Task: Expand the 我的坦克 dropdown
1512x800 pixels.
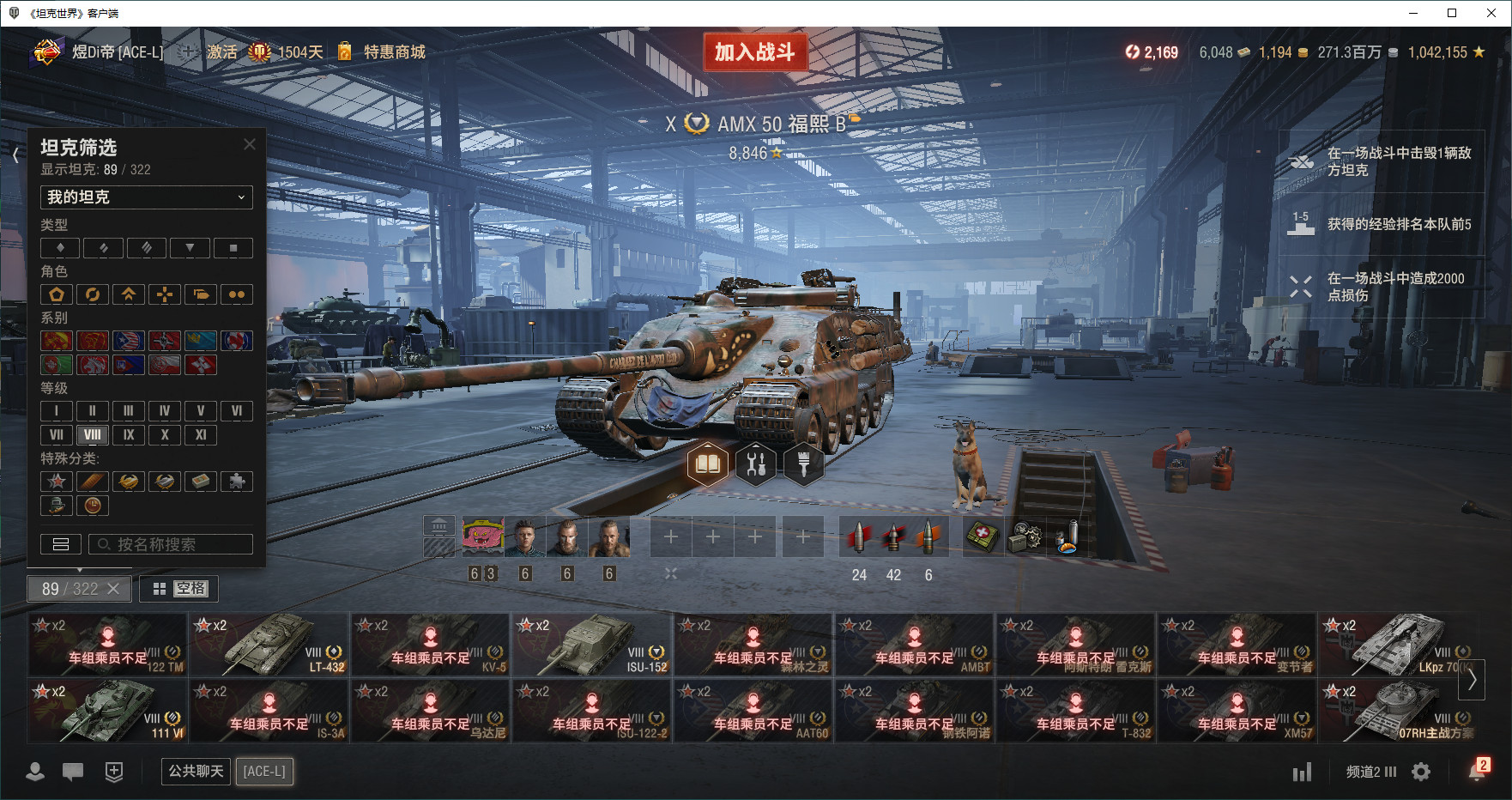Action: click(x=147, y=197)
